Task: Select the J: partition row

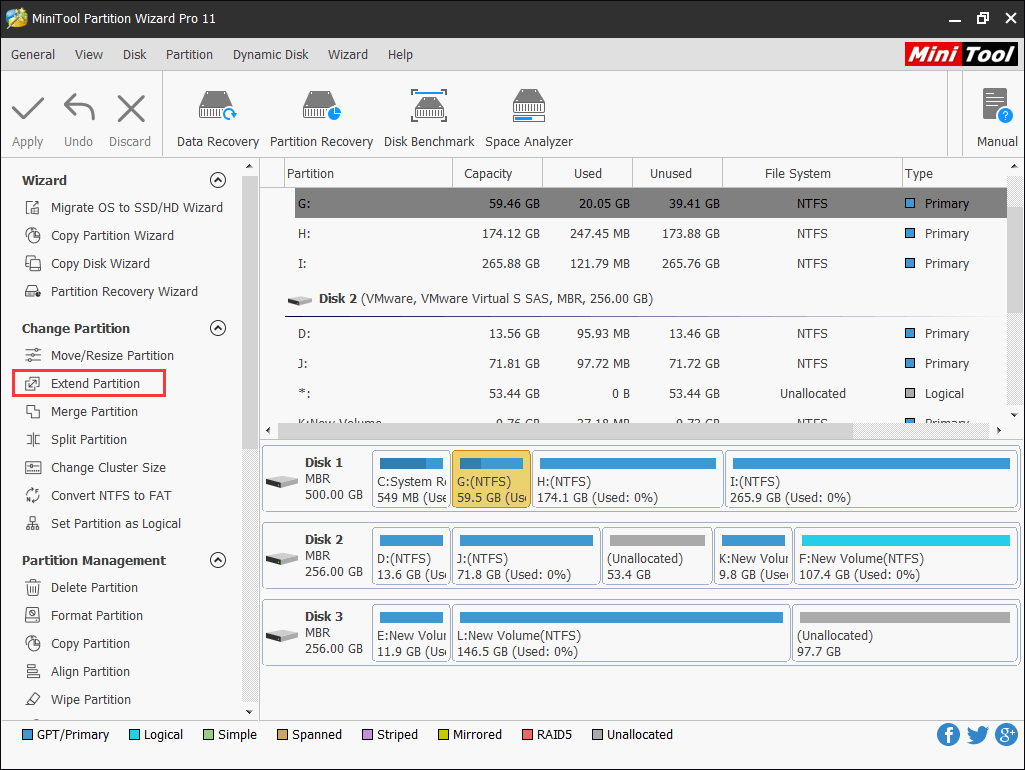Action: 650,364
